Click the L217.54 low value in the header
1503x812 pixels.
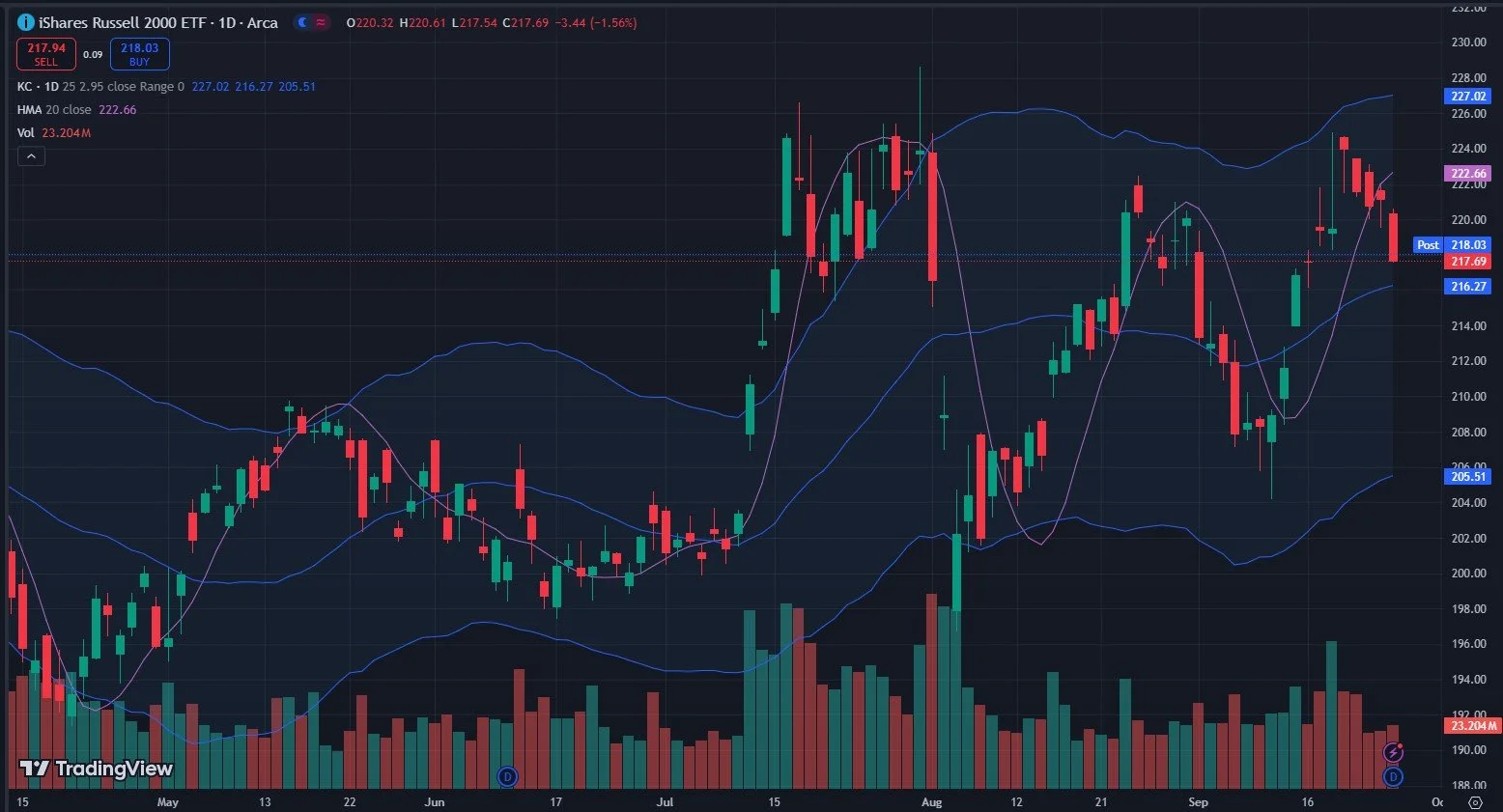coord(473,22)
